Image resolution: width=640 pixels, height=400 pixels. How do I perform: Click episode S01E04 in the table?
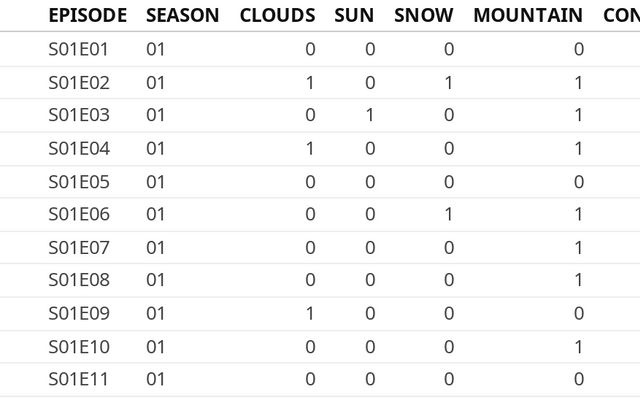[79, 148]
